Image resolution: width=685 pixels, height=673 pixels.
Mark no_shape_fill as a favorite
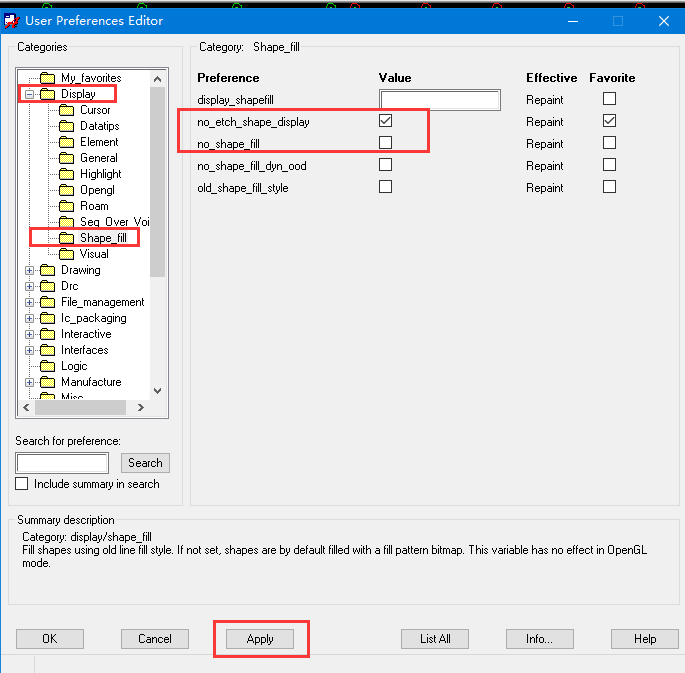(x=609, y=142)
